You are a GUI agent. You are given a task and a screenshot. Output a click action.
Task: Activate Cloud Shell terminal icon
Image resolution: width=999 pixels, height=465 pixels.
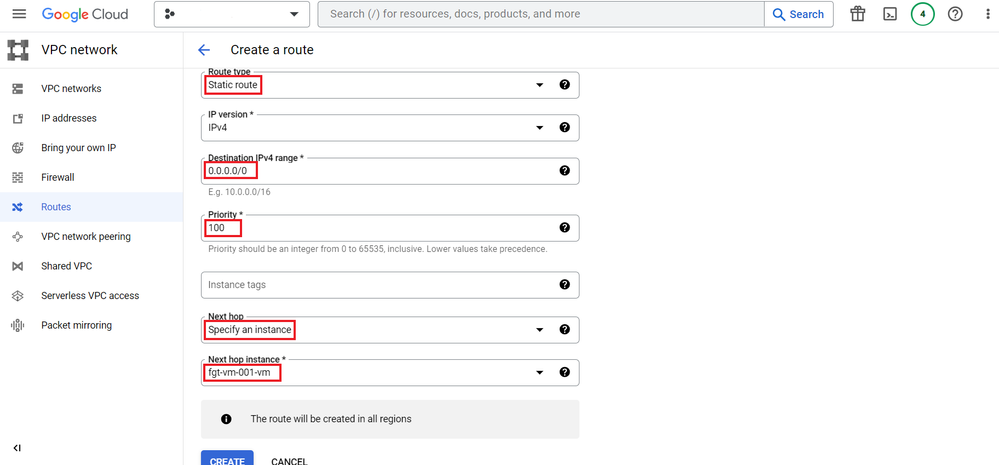[889, 14]
